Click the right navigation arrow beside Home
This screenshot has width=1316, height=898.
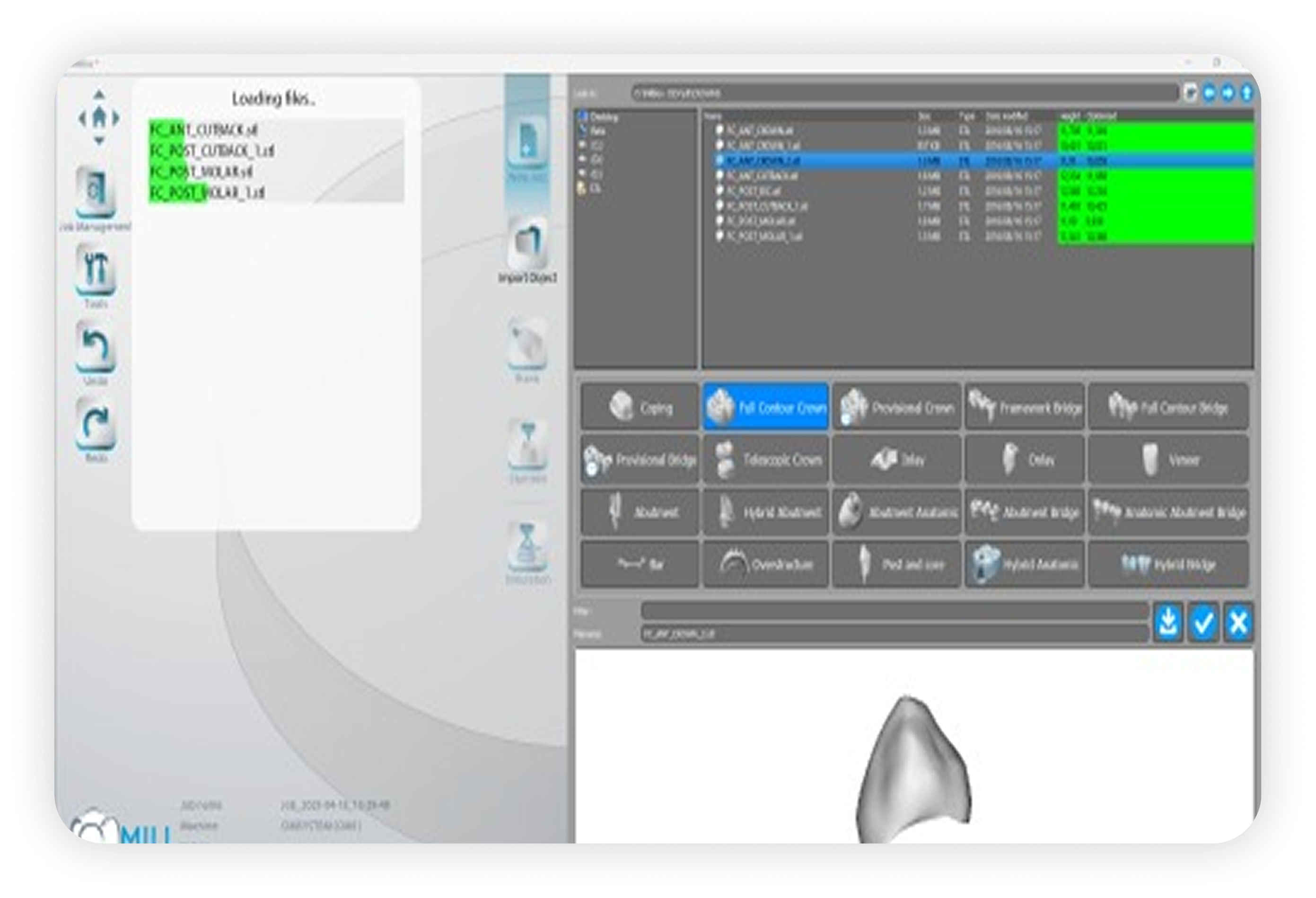[x=116, y=118]
